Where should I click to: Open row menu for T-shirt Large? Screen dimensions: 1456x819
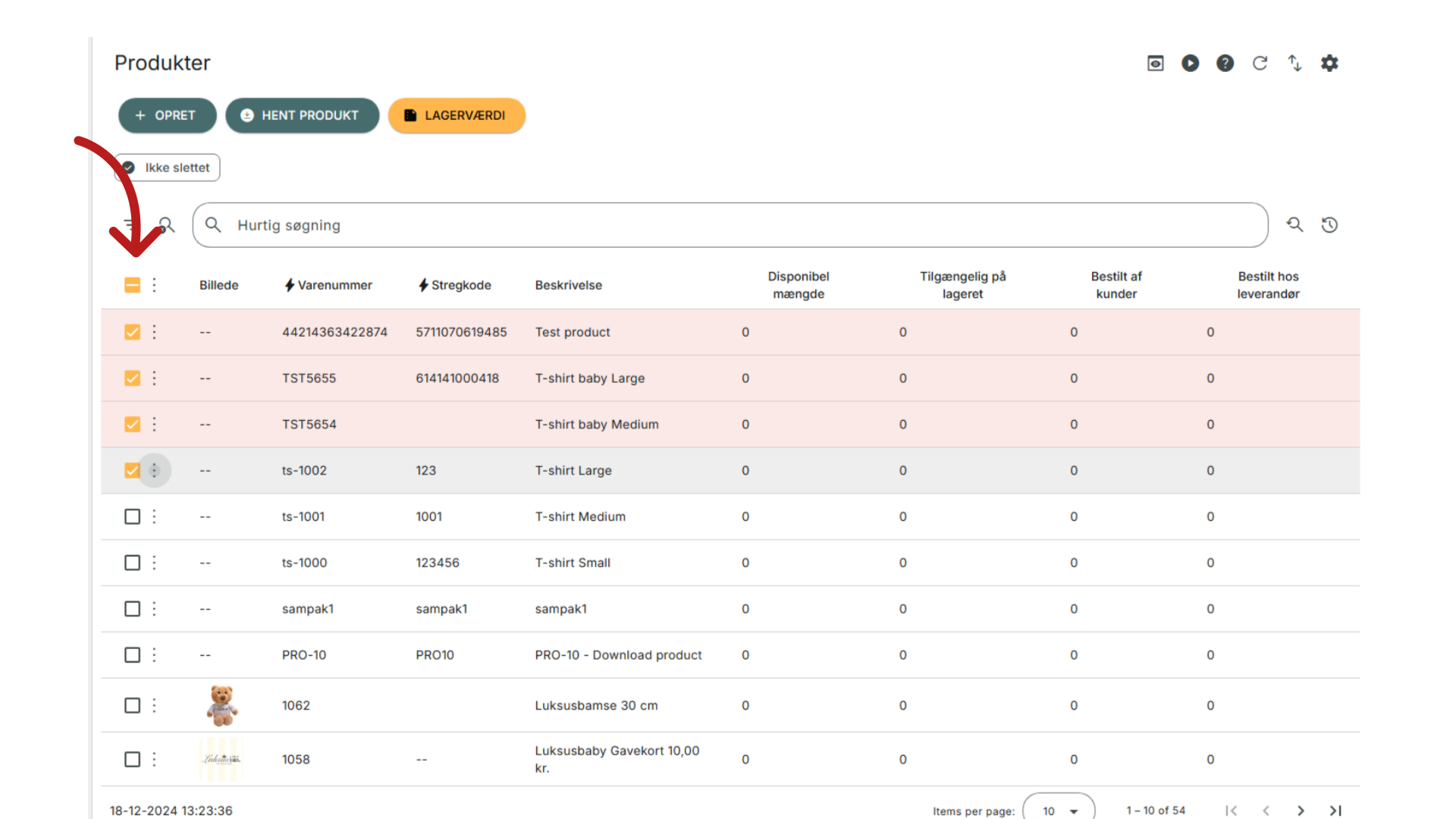(x=154, y=471)
